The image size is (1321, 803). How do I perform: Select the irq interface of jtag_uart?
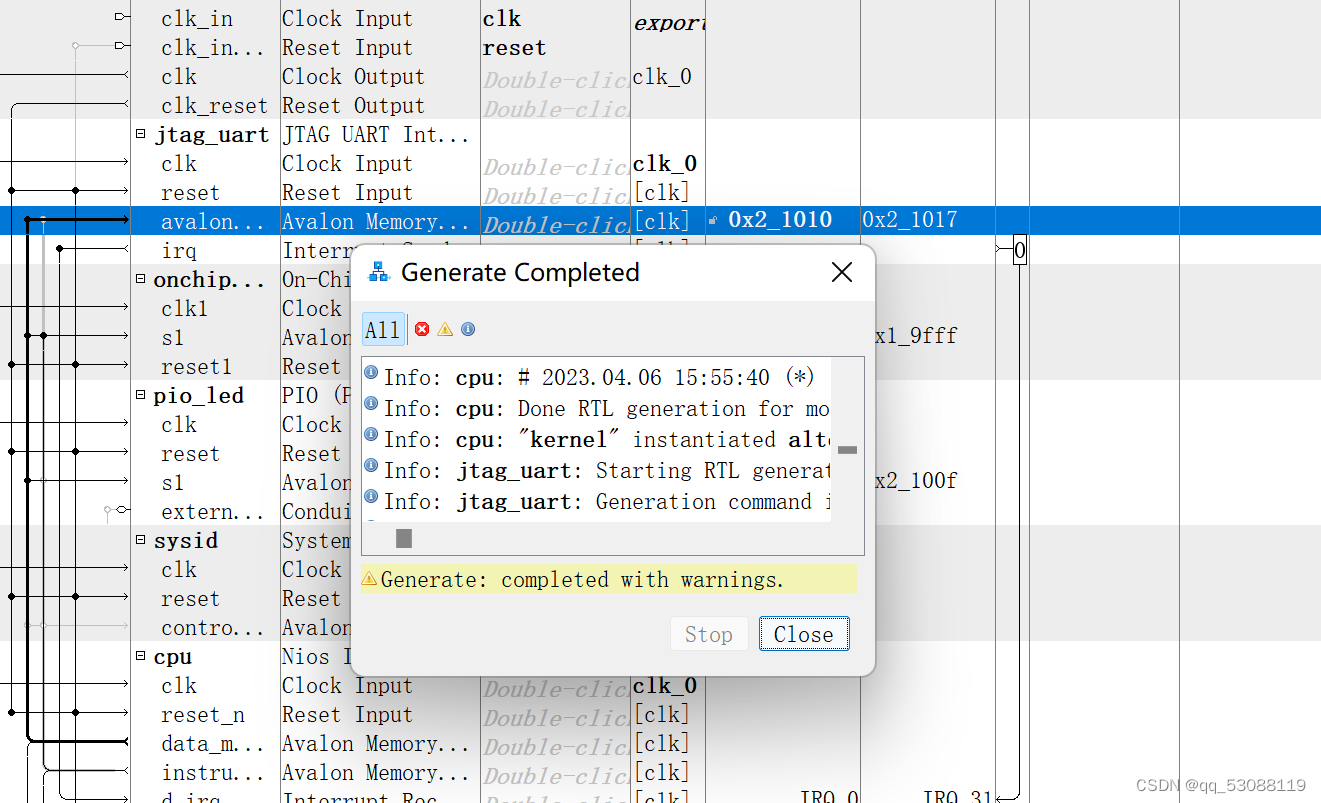pyautogui.click(x=179, y=250)
